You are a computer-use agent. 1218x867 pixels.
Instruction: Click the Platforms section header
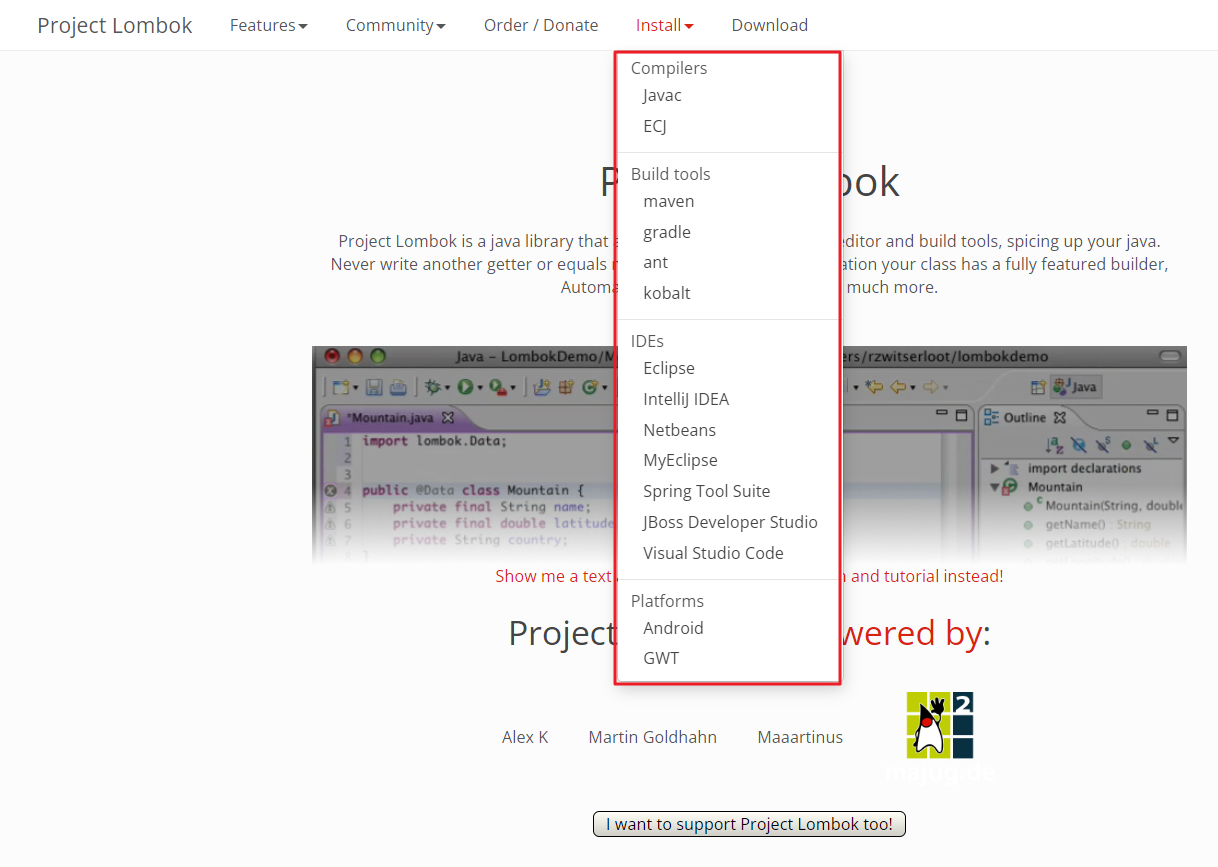point(667,601)
